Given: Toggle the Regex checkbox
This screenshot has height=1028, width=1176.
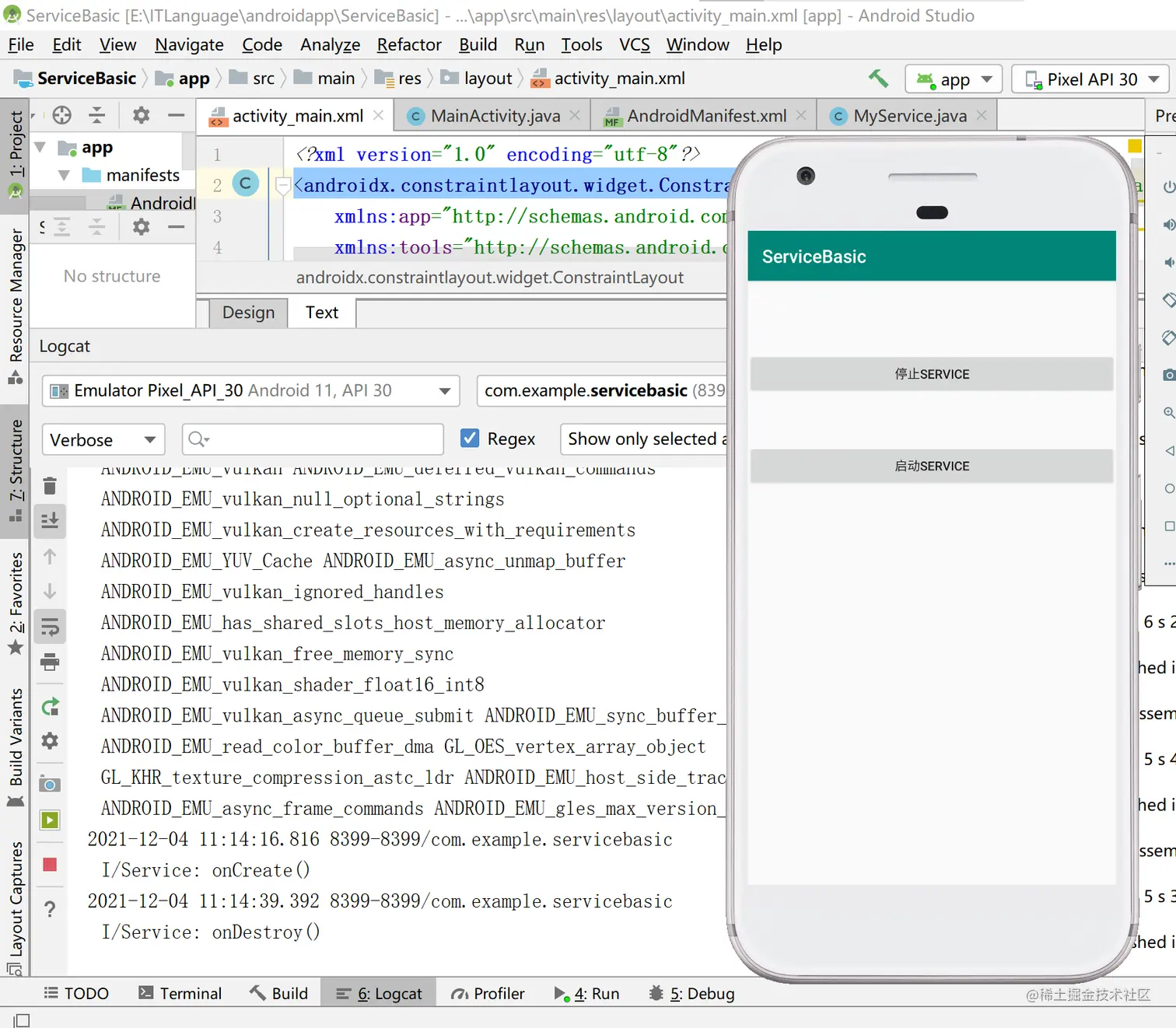Looking at the screenshot, I should tap(470, 438).
